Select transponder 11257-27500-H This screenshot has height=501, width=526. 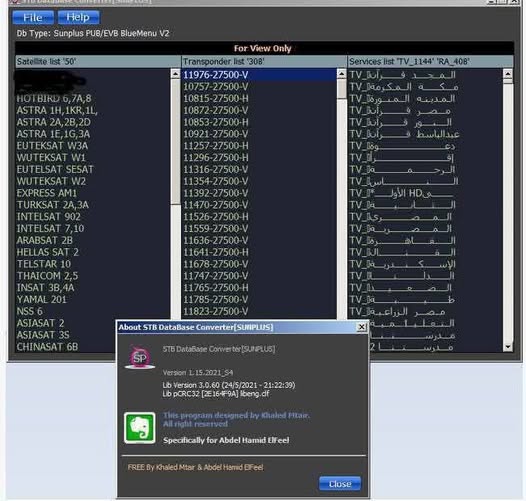point(259,146)
